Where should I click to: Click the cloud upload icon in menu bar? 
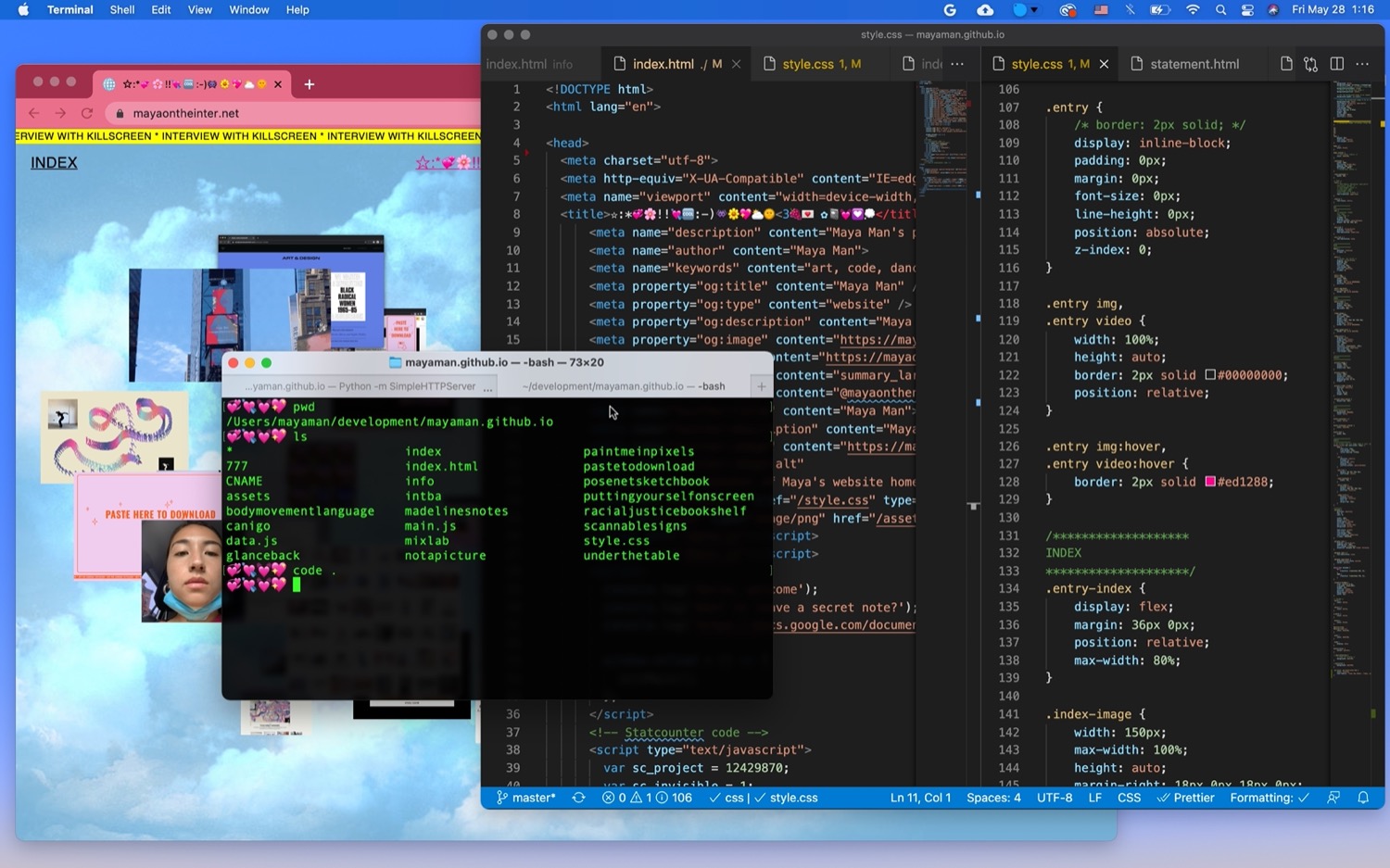985,10
